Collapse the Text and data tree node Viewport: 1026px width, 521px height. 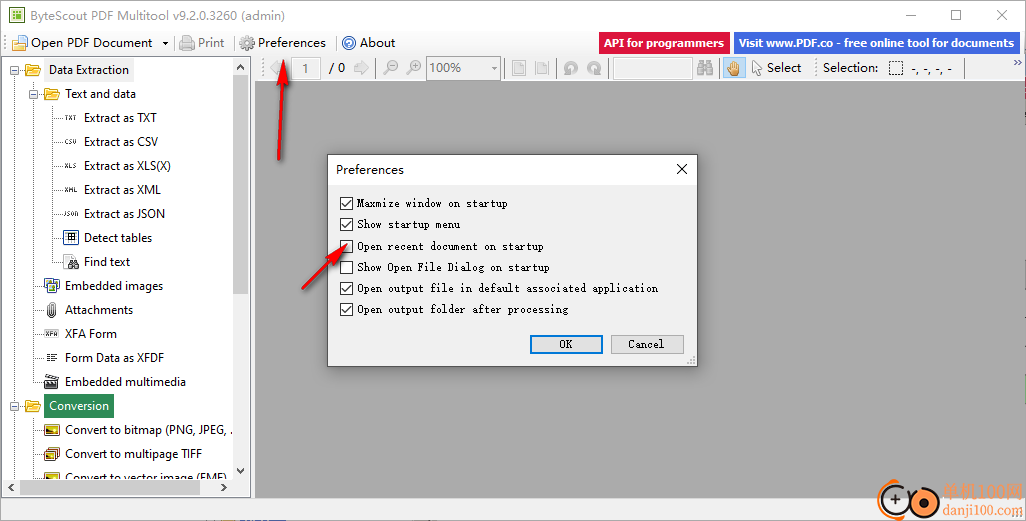[33, 94]
